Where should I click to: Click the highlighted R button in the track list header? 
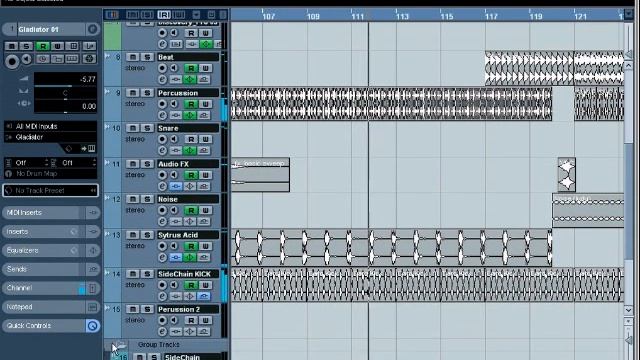(x=164, y=15)
